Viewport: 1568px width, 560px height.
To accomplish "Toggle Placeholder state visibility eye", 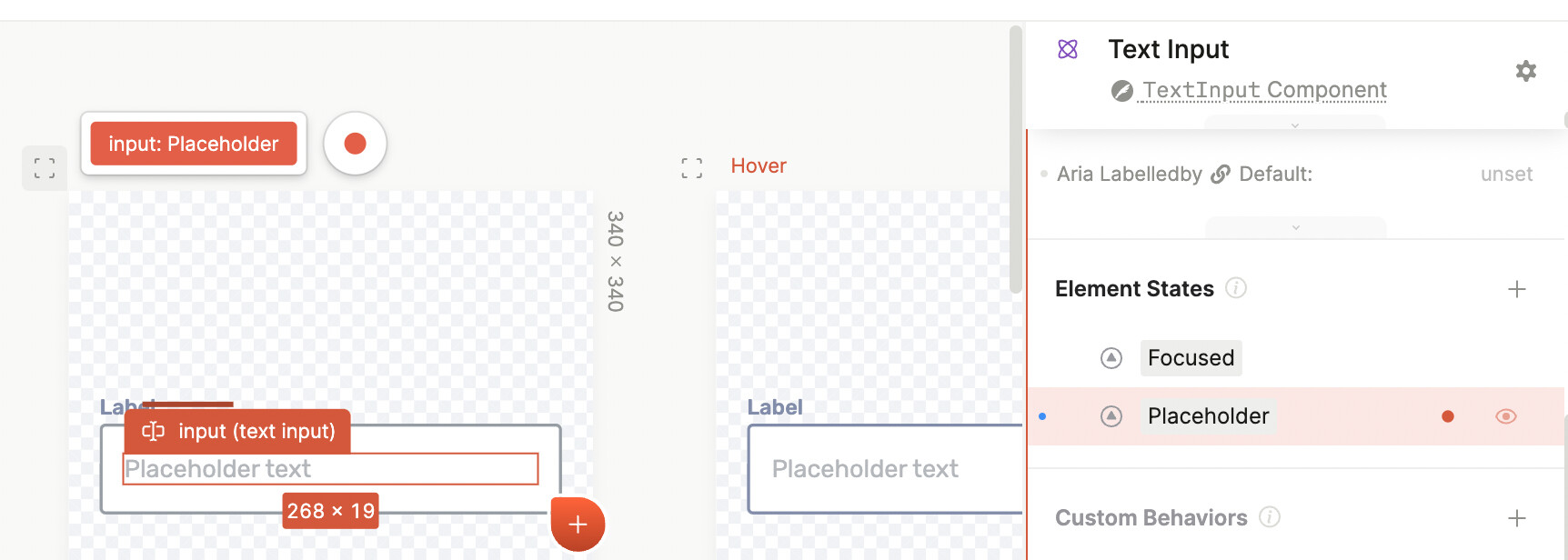I will click(1505, 416).
